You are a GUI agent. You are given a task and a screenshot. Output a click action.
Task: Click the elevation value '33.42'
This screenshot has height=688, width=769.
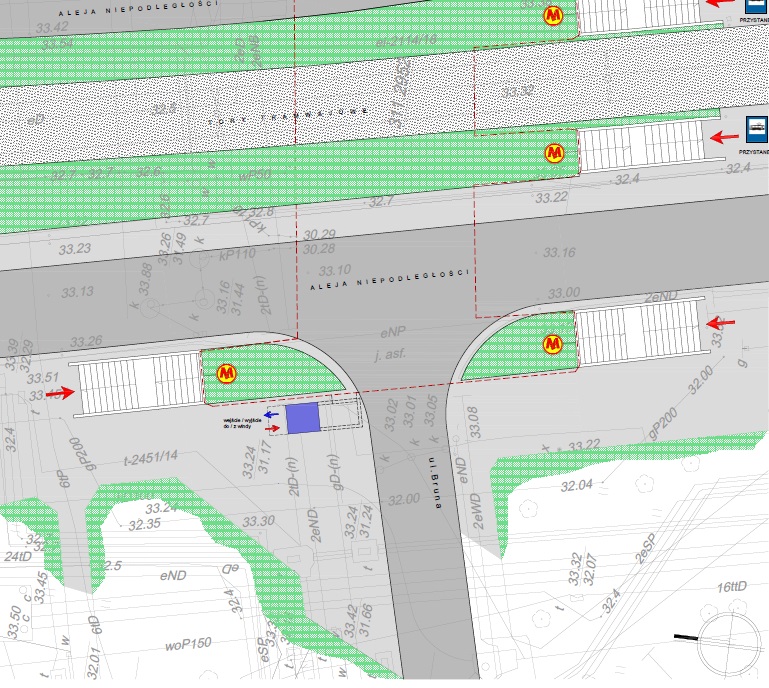tap(52, 27)
